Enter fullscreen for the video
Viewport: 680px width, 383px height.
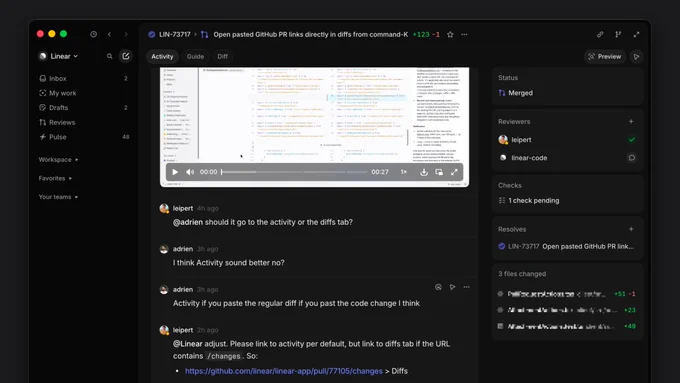pyautogui.click(x=454, y=172)
